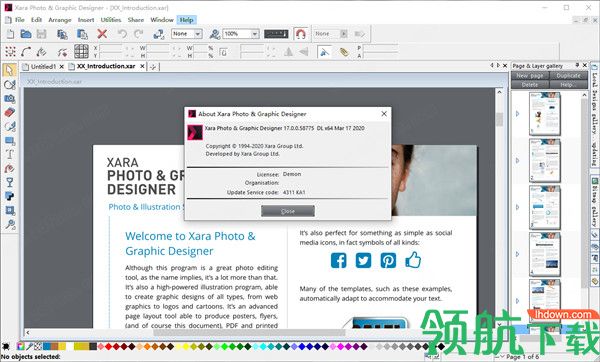
Task: Click New page button in gallery
Action: click(x=530, y=76)
